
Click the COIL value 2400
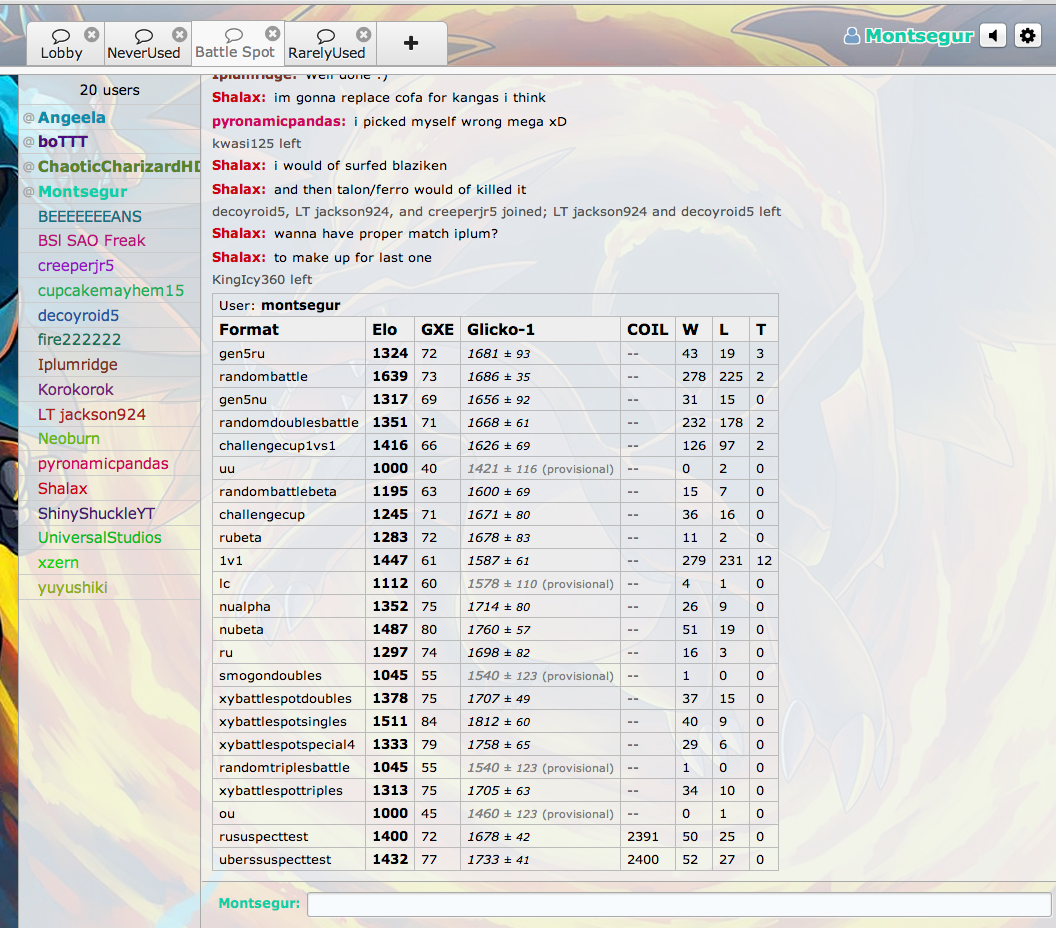click(x=642, y=860)
